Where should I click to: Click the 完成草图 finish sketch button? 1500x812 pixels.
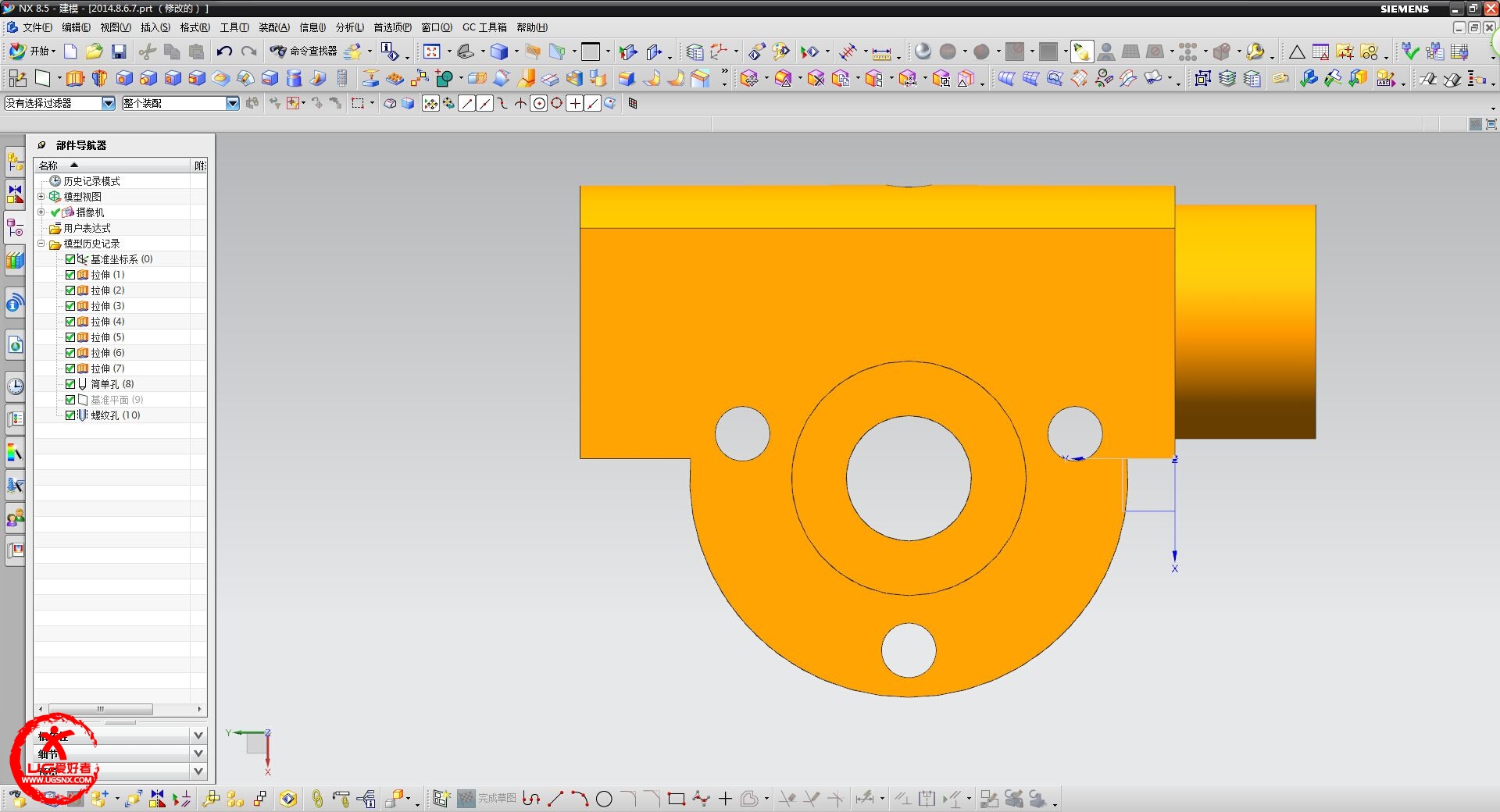487,798
